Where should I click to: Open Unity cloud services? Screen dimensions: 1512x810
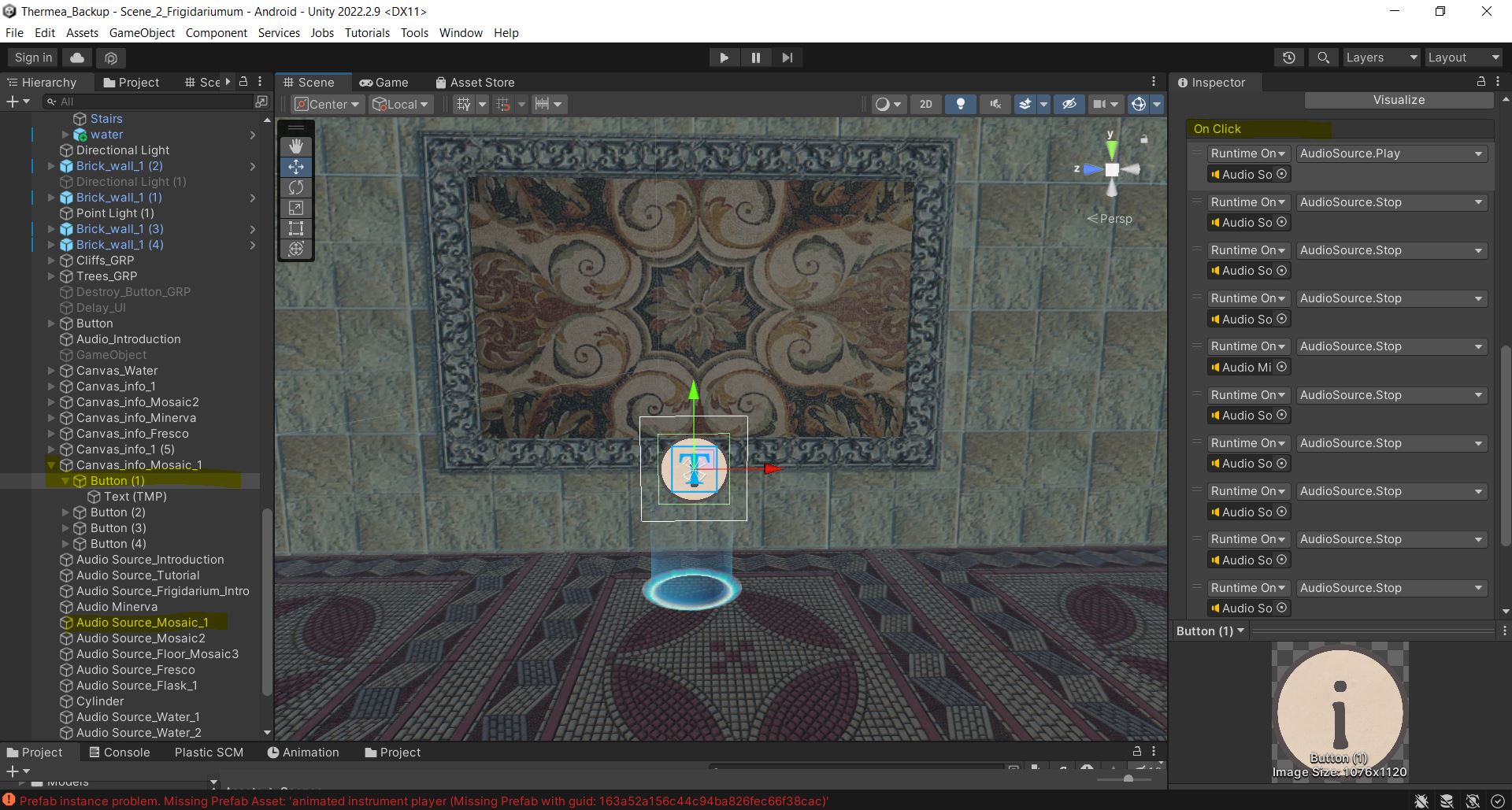(76, 57)
